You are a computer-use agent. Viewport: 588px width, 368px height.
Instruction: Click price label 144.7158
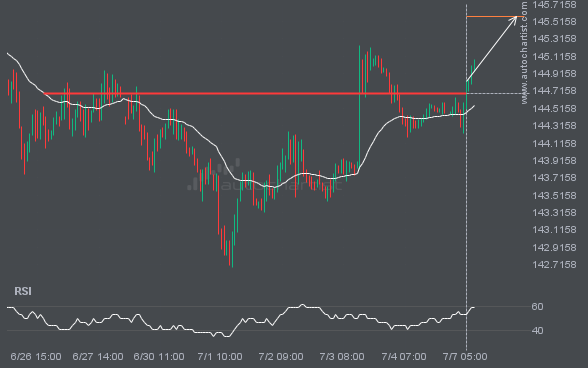tap(554, 91)
